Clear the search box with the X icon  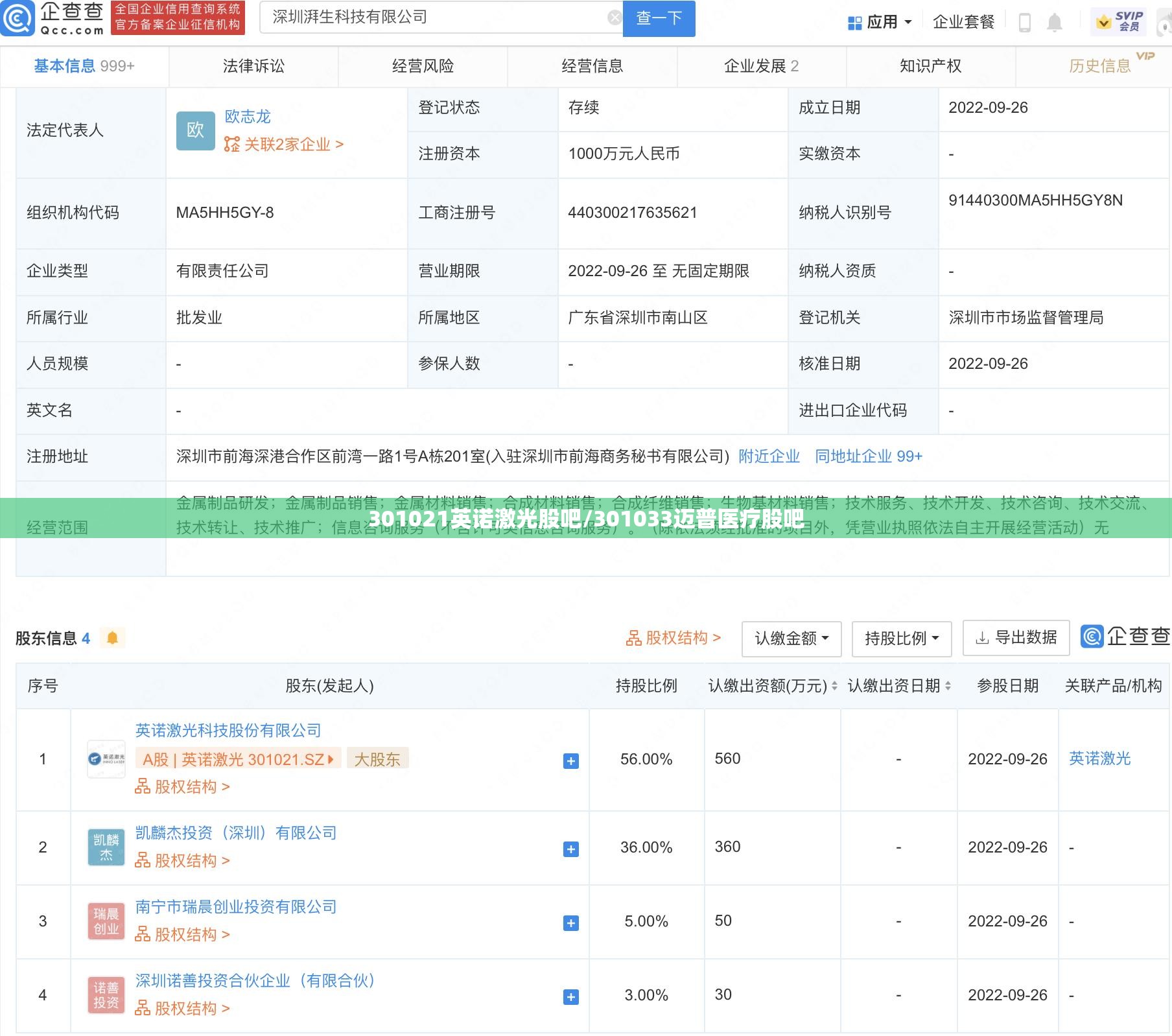[x=615, y=18]
